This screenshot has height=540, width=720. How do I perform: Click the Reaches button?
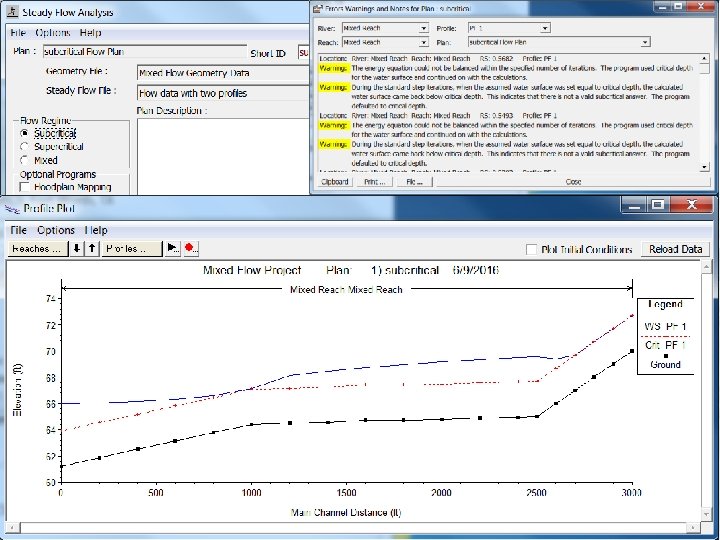(37, 248)
